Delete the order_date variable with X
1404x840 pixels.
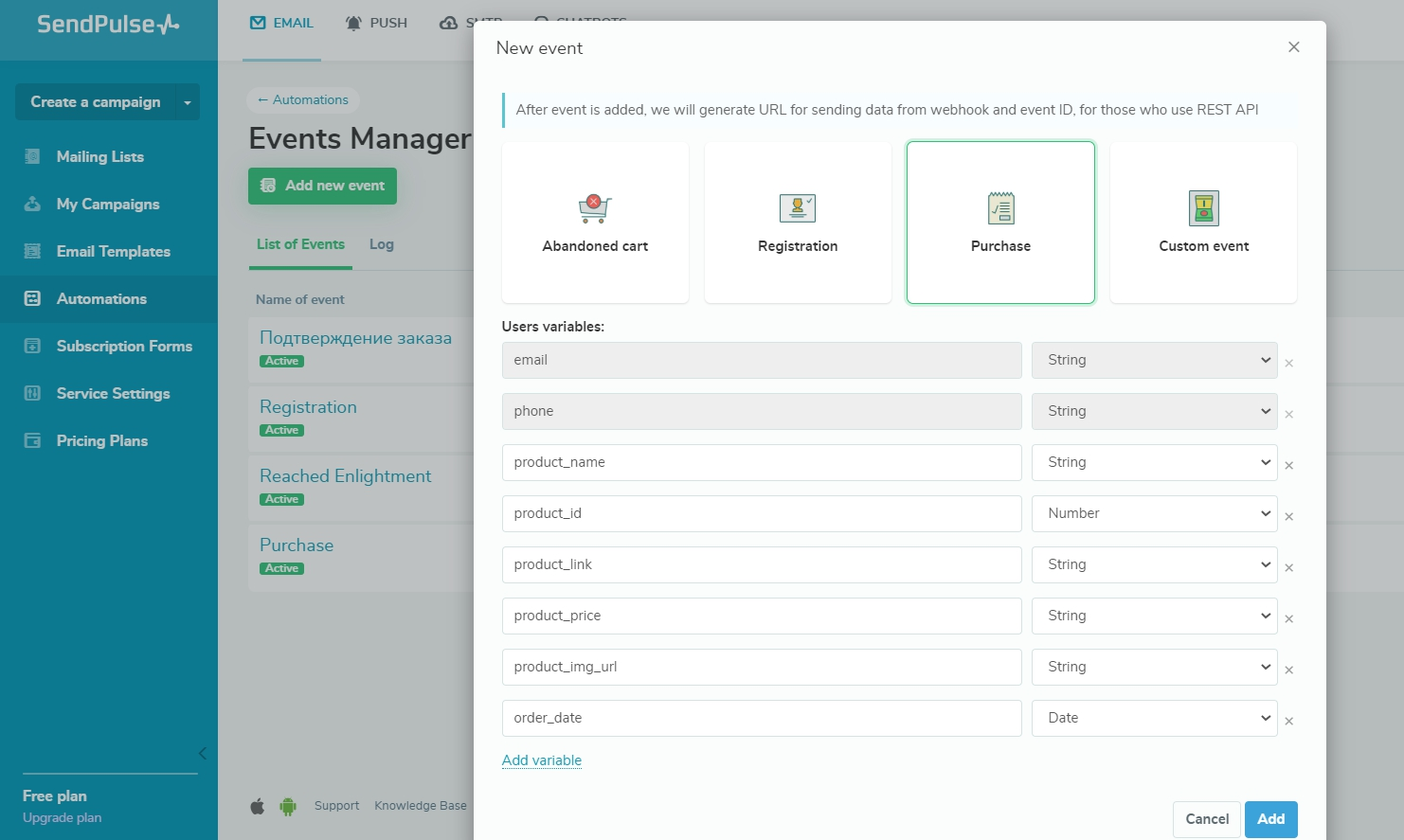[x=1288, y=722]
